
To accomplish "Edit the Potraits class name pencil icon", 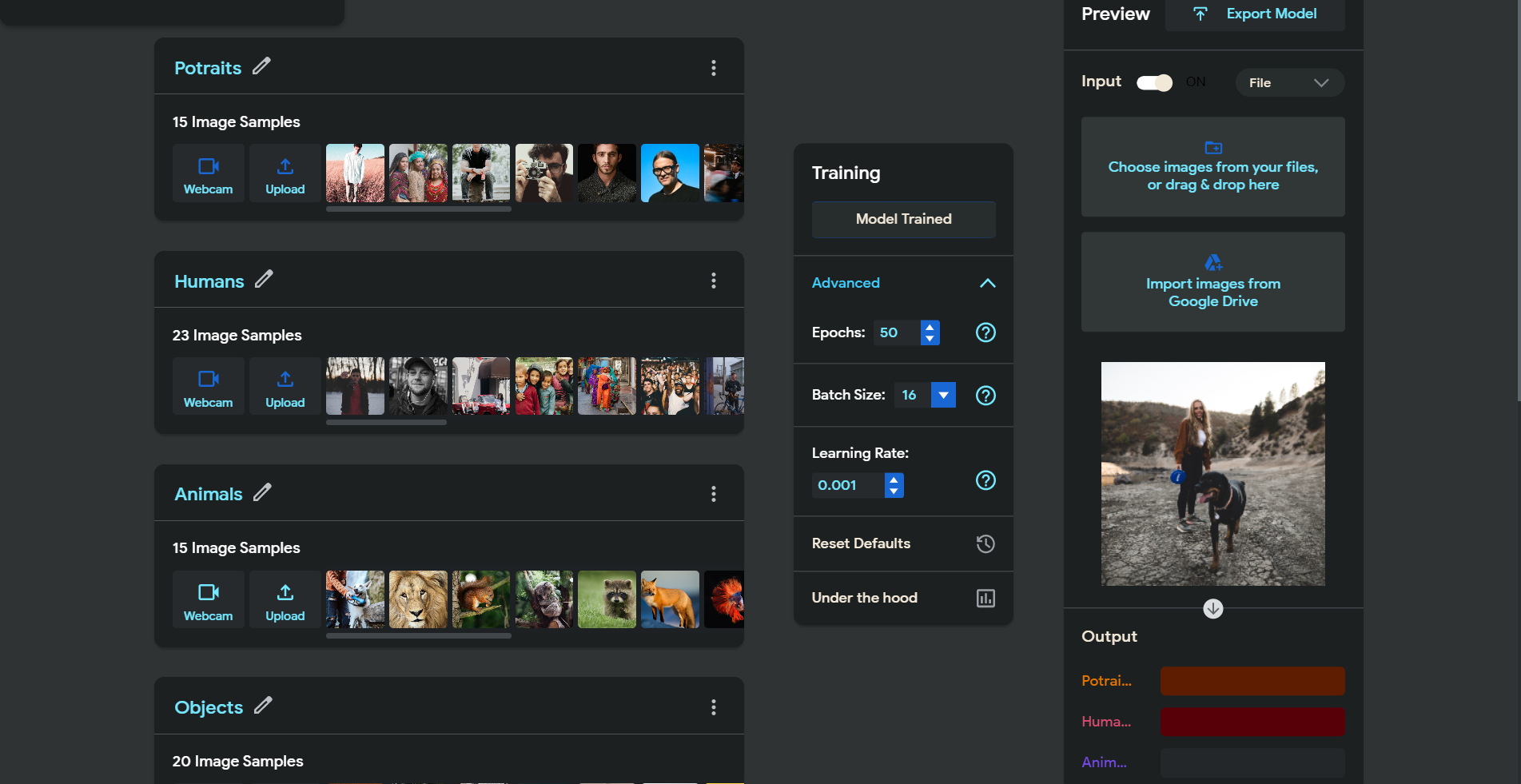I will (x=261, y=66).
